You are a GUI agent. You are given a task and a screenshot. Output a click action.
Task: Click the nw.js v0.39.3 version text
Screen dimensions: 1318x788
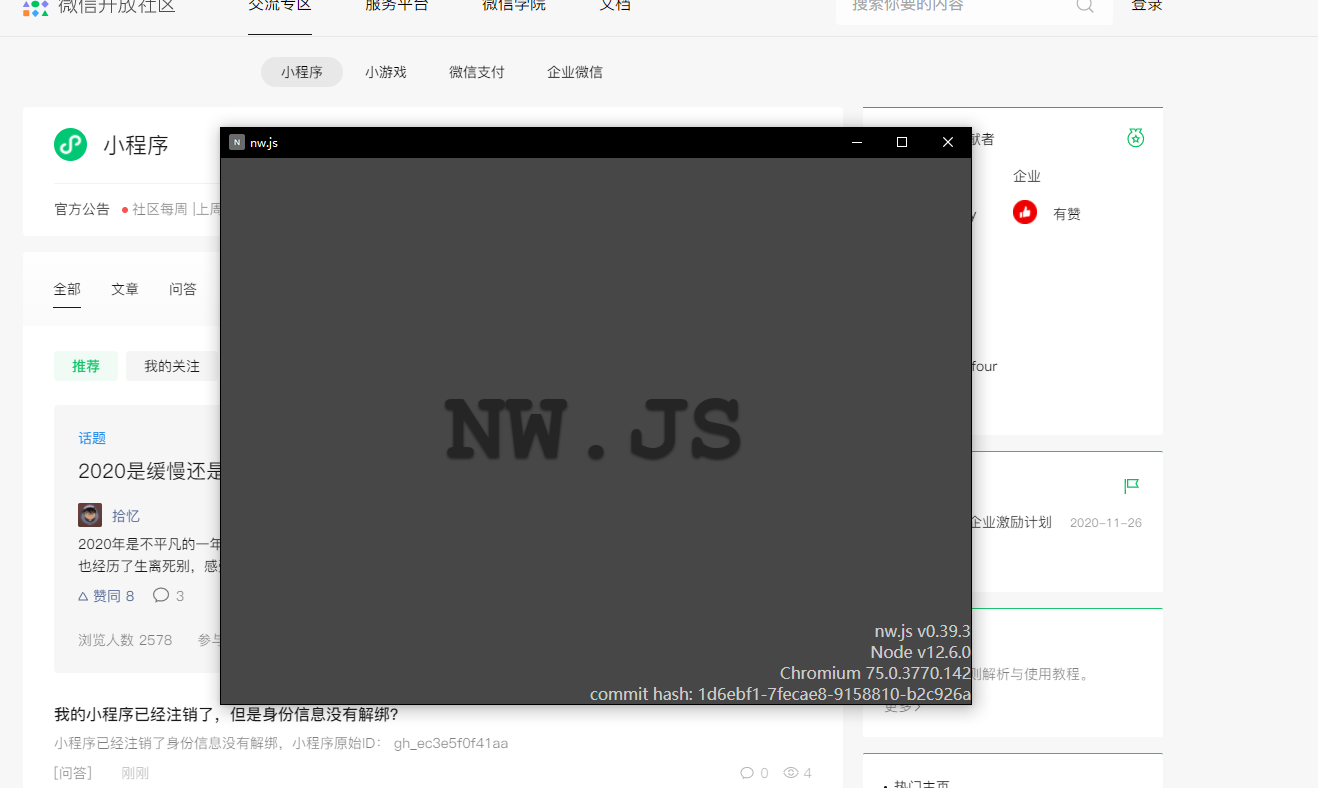(922, 631)
